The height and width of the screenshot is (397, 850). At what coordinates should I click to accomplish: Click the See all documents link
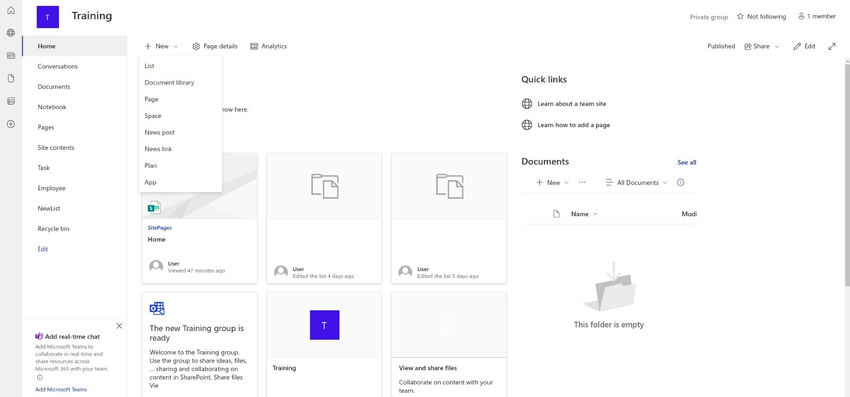point(686,162)
